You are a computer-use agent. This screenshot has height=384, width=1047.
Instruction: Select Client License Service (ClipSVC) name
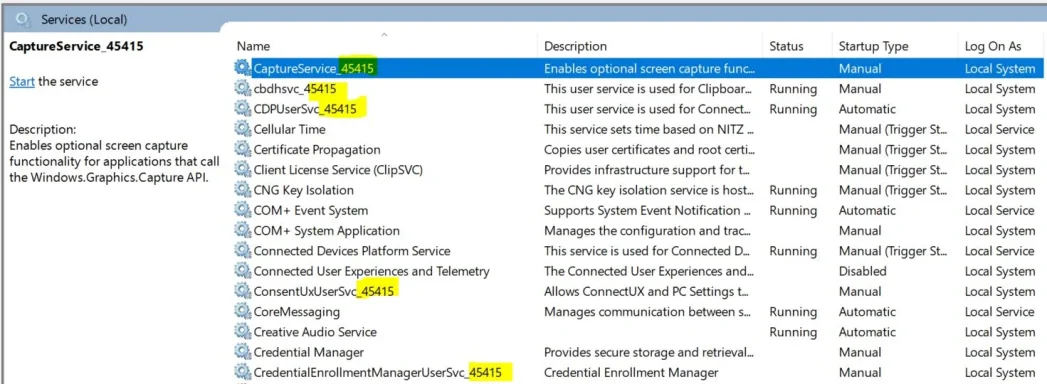click(338, 170)
